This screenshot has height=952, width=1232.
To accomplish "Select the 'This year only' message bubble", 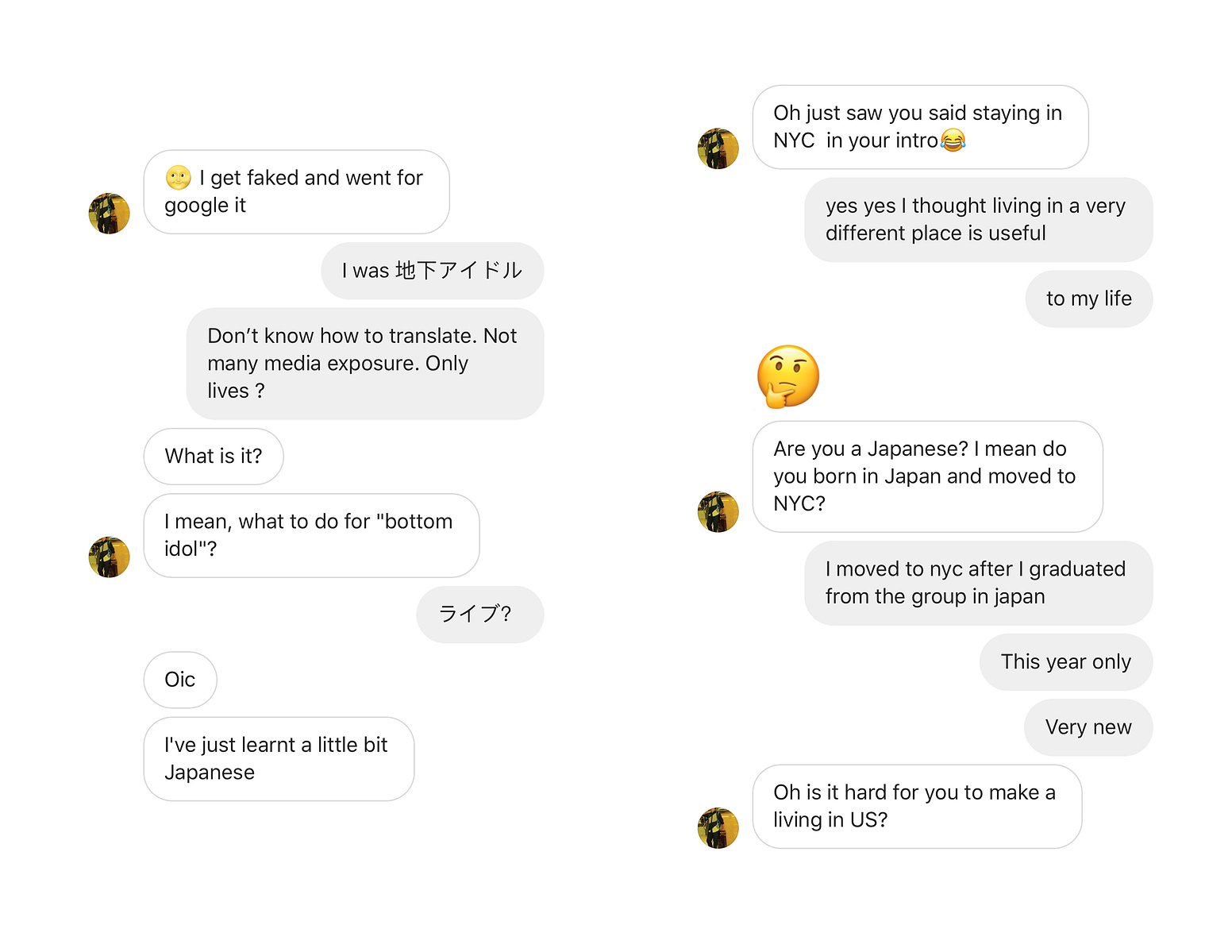I will coord(1066,662).
